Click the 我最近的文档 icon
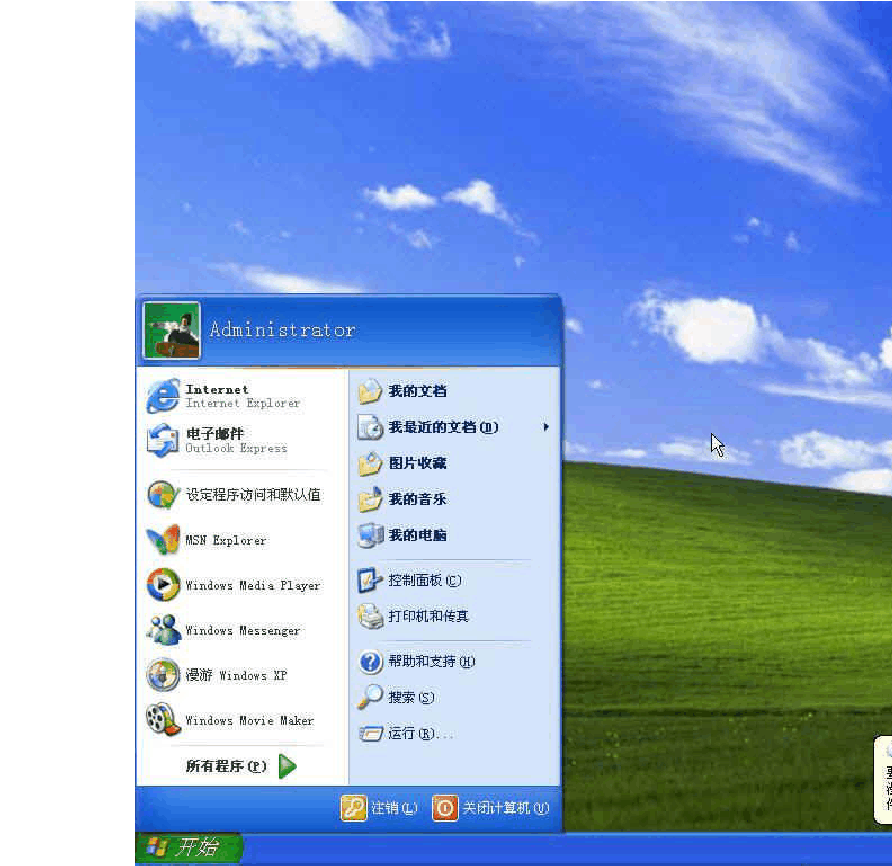This screenshot has width=892, height=866. (370, 427)
